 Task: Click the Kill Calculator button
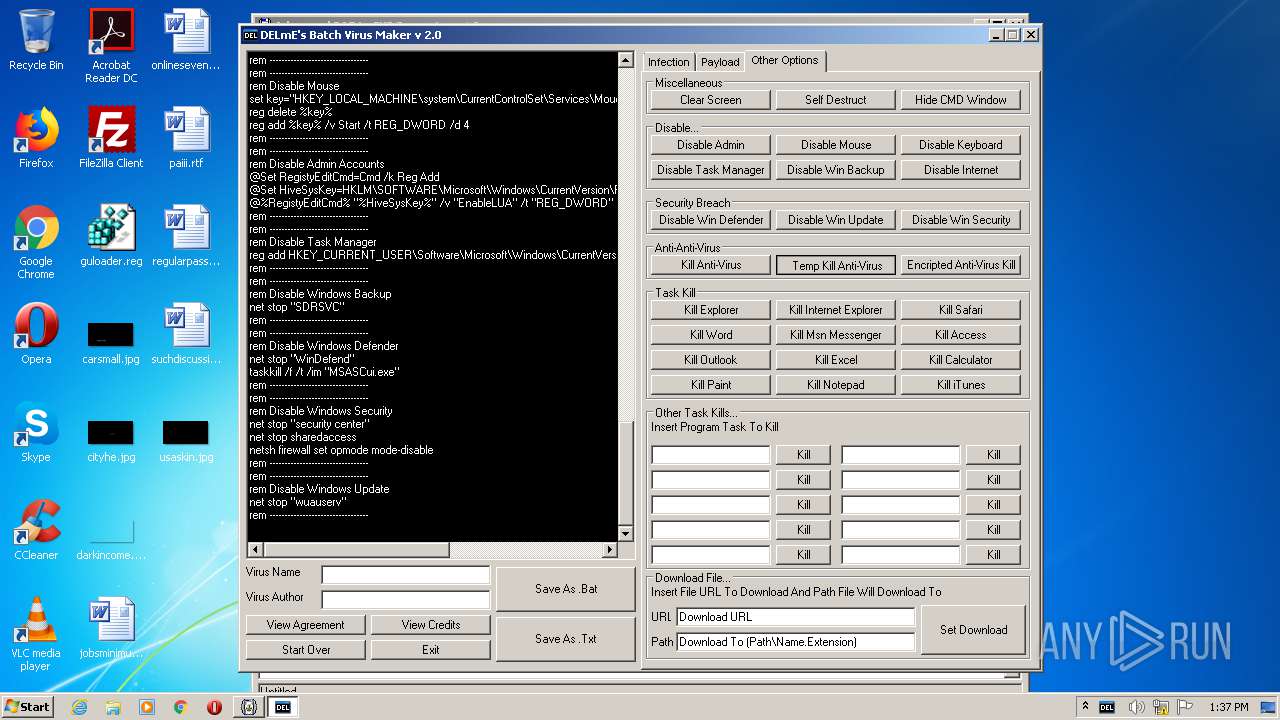pyautogui.click(x=961, y=360)
